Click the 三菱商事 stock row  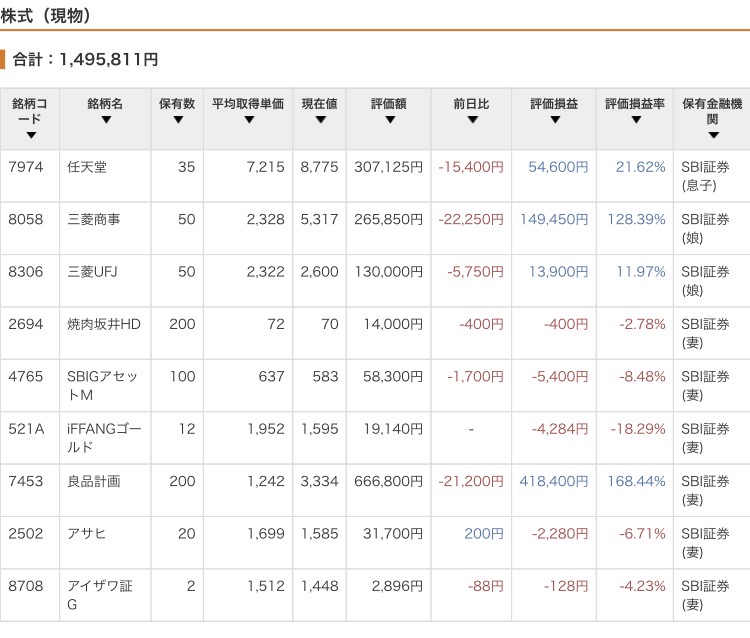[94, 219]
